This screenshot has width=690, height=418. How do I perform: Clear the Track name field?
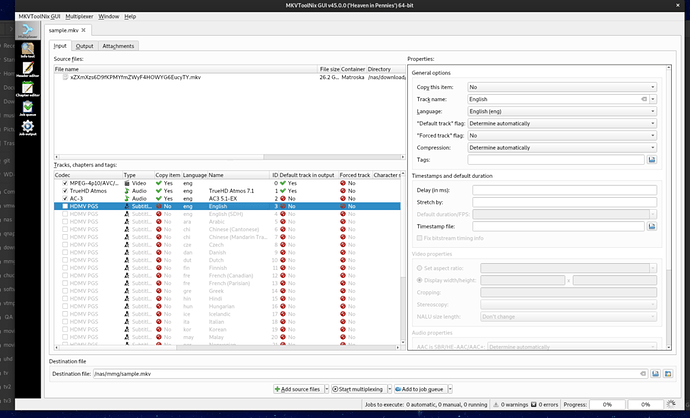[x=644, y=99]
